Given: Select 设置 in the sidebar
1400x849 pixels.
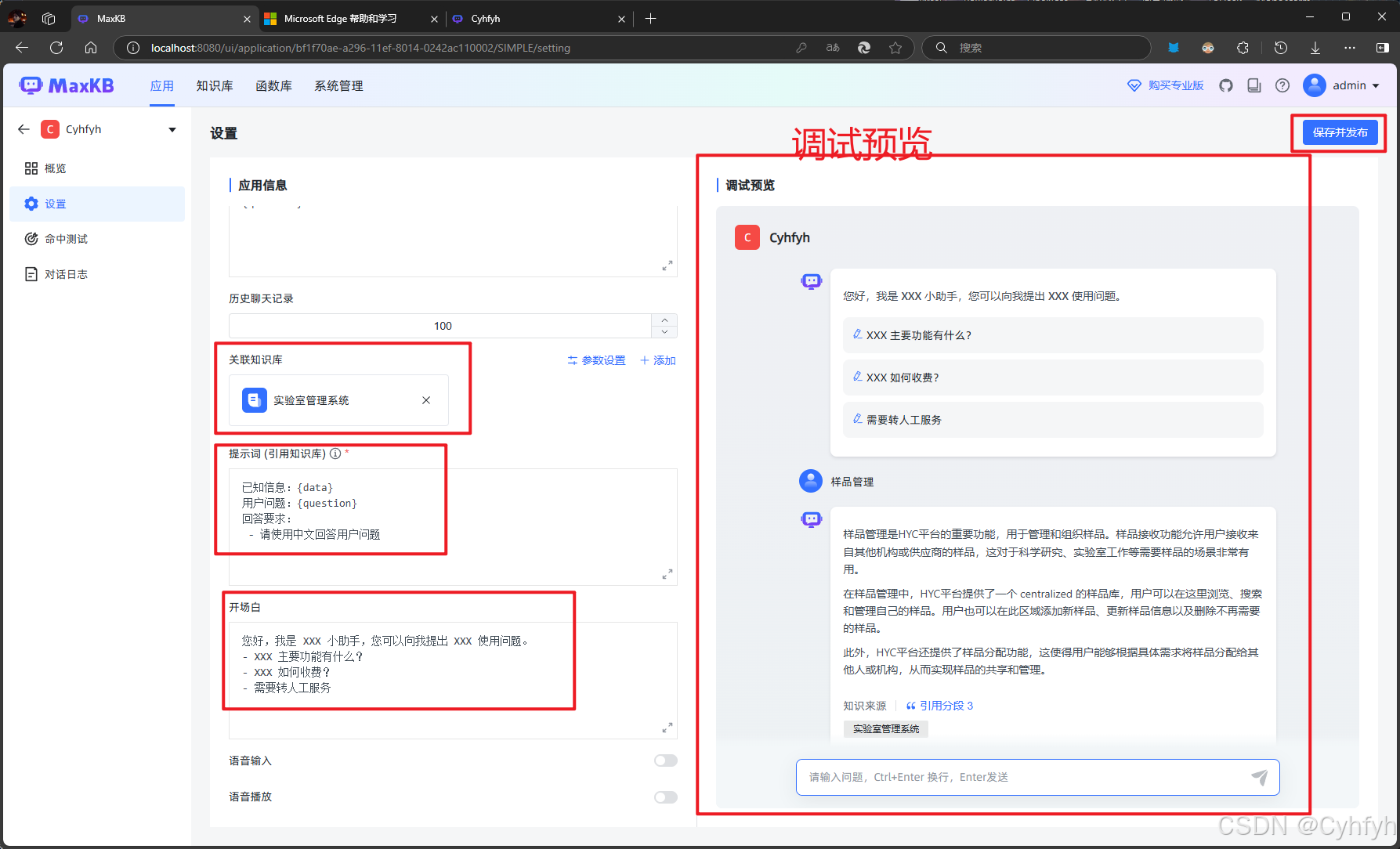Looking at the screenshot, I should click(x=97, y=204).
